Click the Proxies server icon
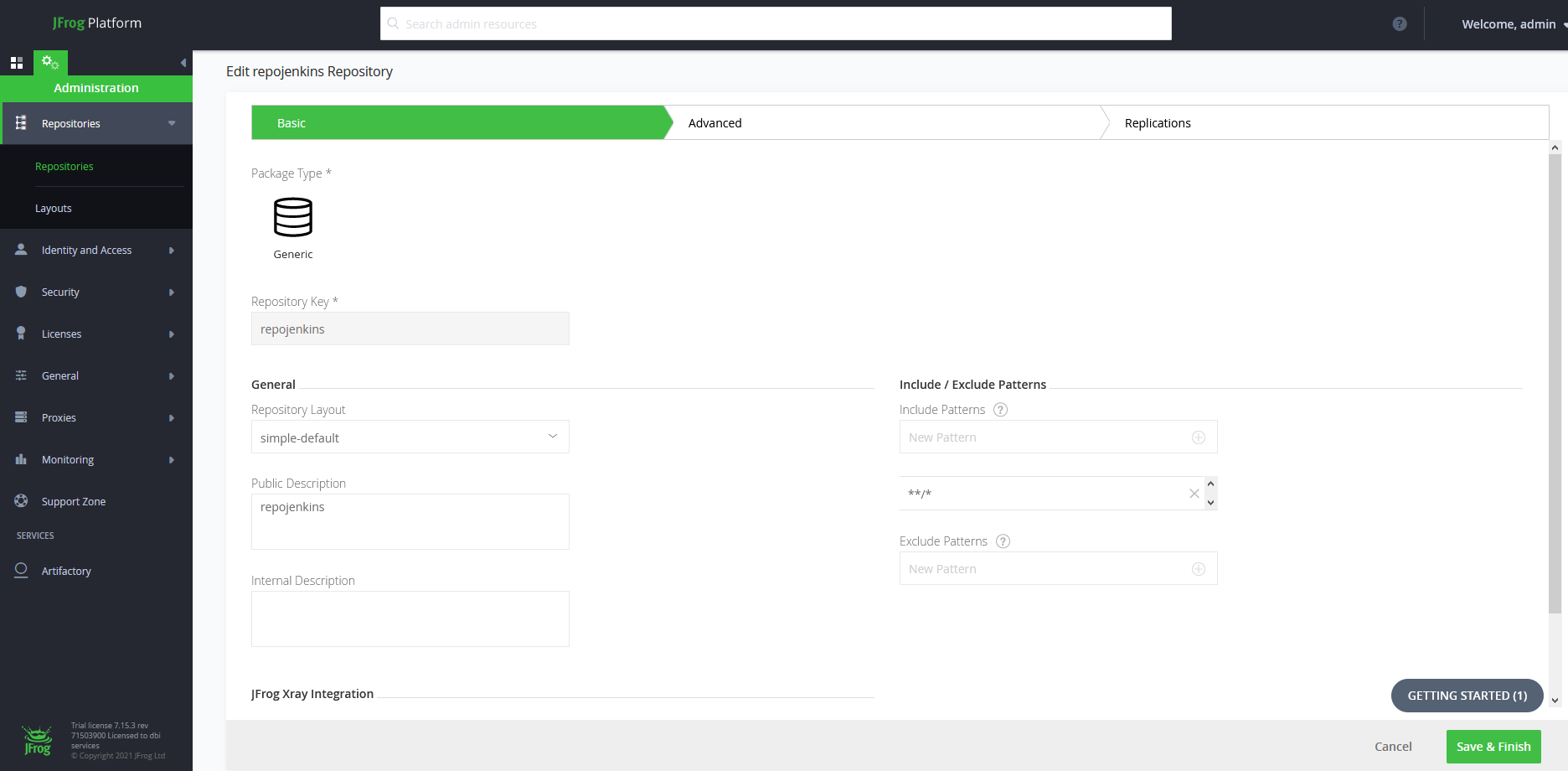 (x=21, y=417)
